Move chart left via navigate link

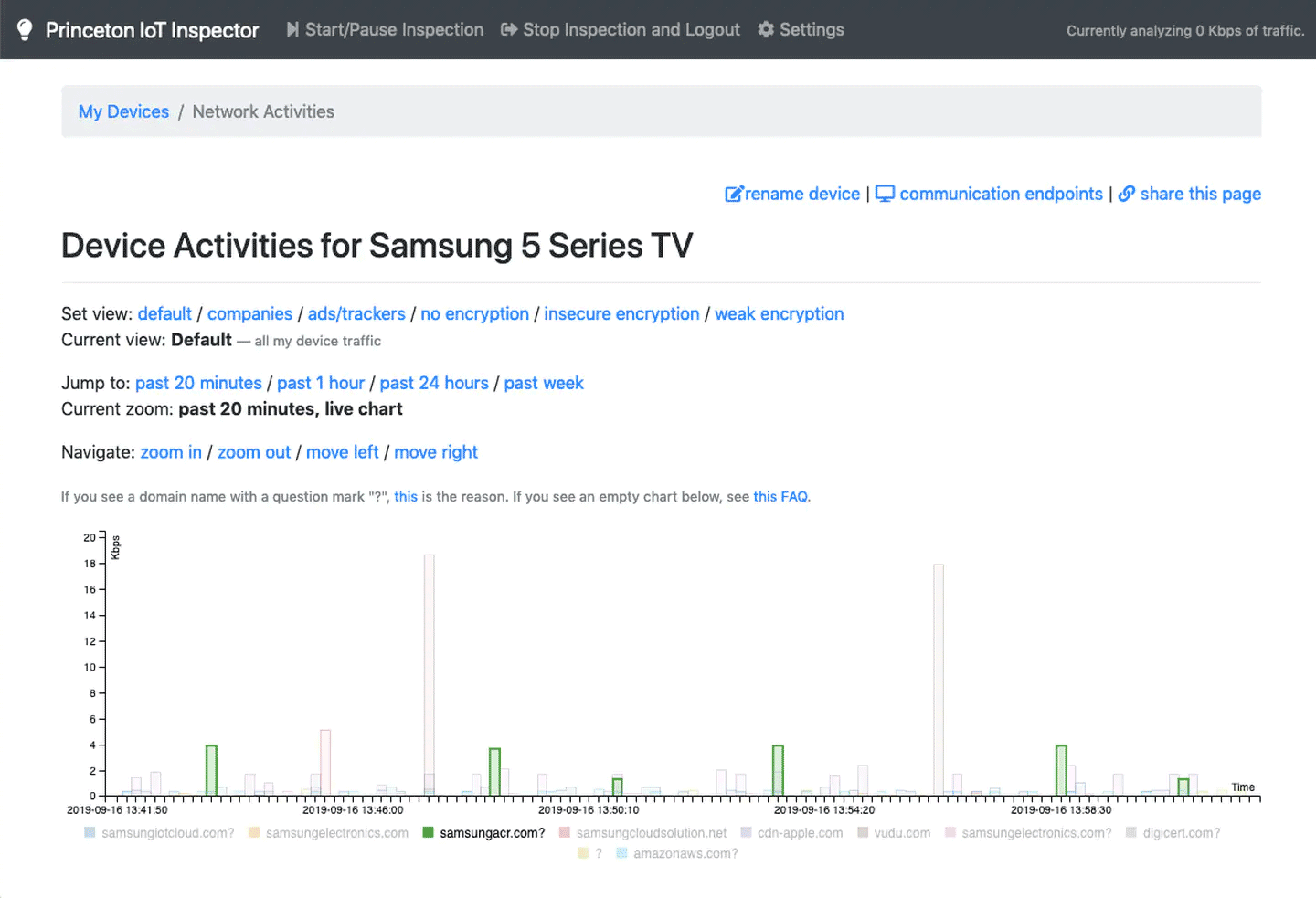pyautogui.click(x=342, y=452)
